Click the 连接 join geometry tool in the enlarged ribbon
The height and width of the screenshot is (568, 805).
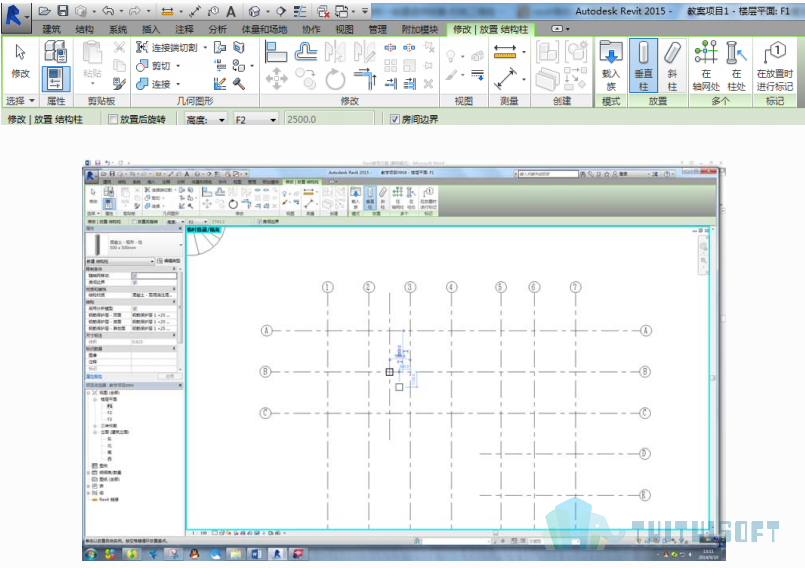(x=154, y=84)
